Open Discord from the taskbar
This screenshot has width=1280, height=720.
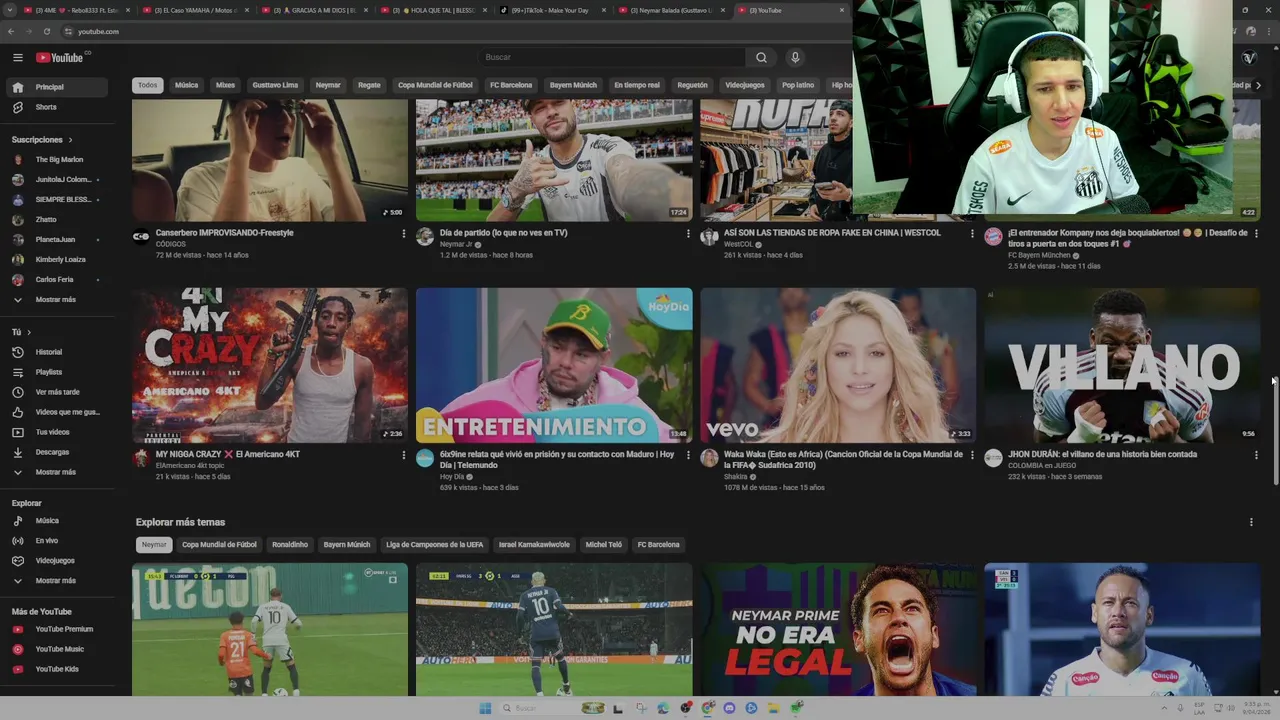pos(729,708)
